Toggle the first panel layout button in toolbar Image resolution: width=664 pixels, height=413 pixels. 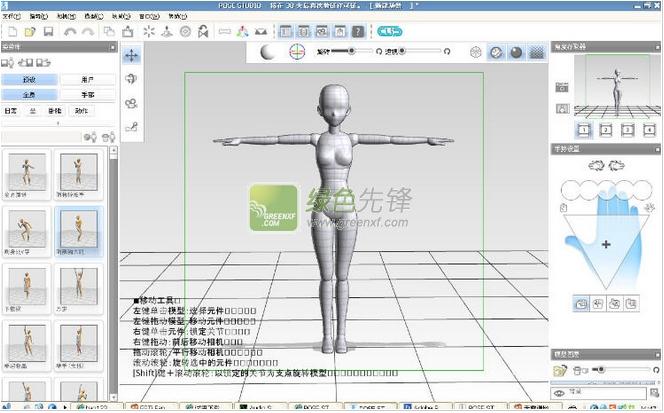pyautogui.click(x=286, y=31)
